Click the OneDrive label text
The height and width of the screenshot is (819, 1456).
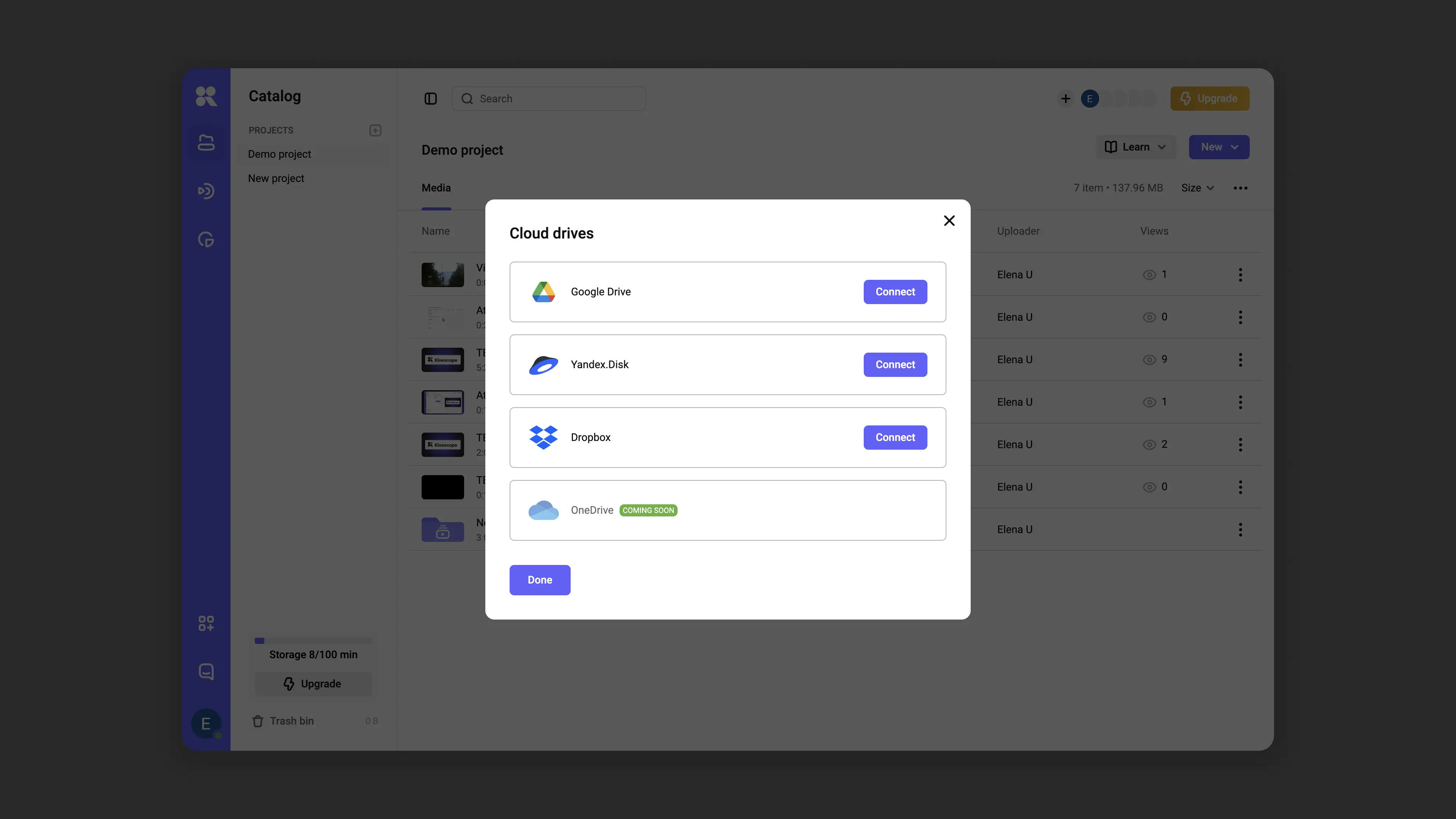pos(592,510)
